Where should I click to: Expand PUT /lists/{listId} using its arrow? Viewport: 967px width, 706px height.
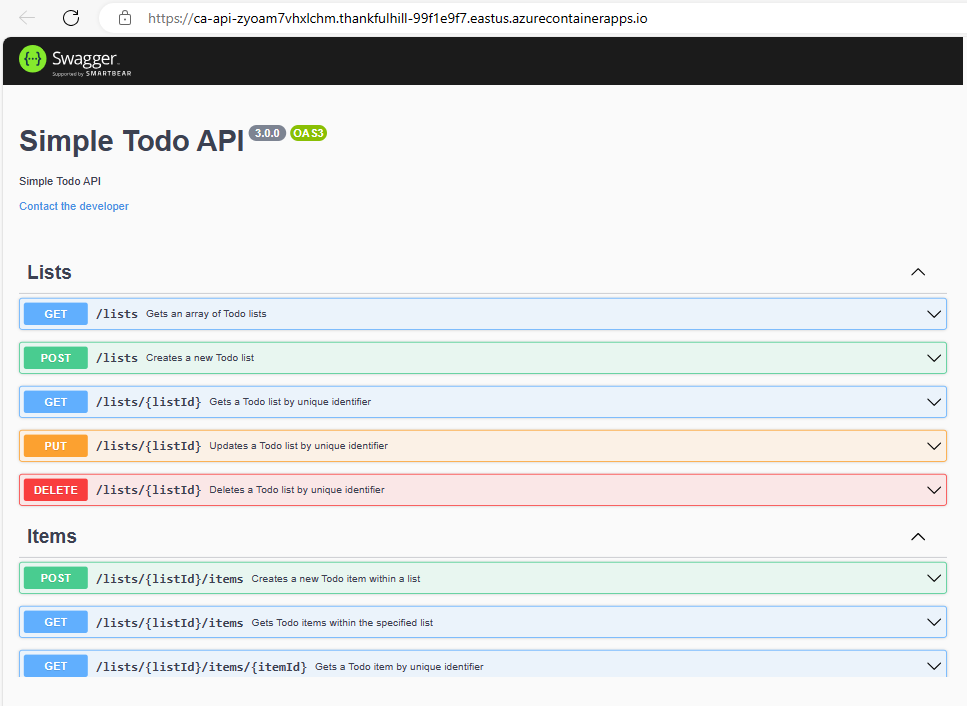click(x=934, y=446)
